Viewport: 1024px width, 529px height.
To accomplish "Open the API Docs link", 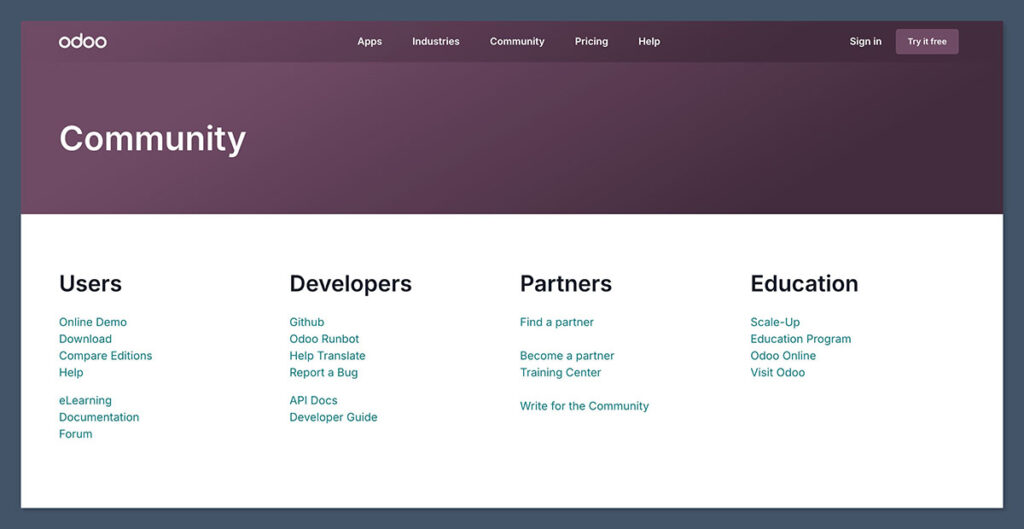I will (313, 400).
